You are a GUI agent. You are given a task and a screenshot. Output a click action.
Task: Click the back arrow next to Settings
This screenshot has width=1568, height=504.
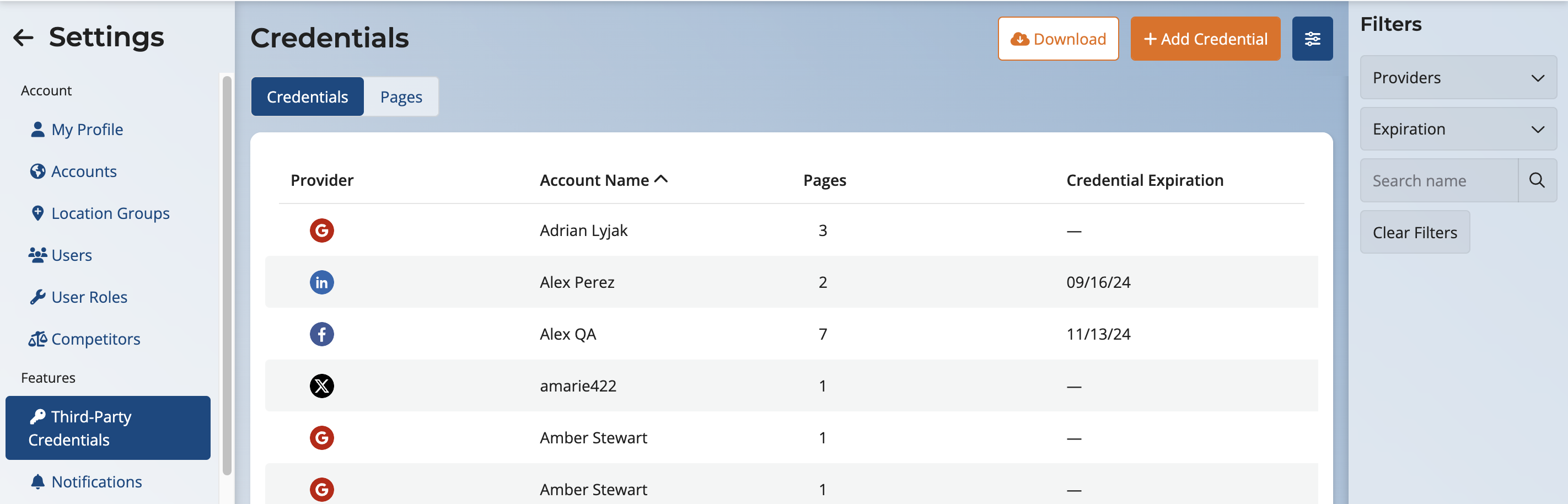(23, 37)
